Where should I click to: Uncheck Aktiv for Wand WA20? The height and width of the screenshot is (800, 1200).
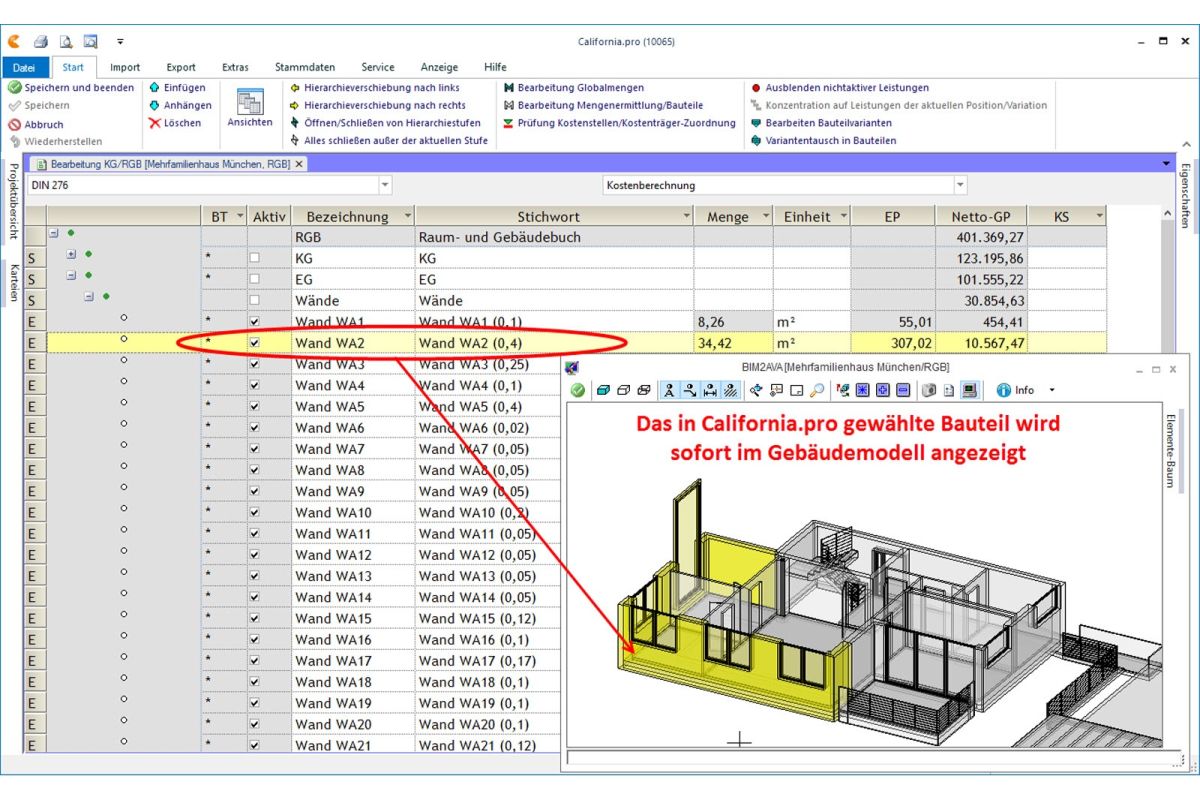(x=254, y=724)
